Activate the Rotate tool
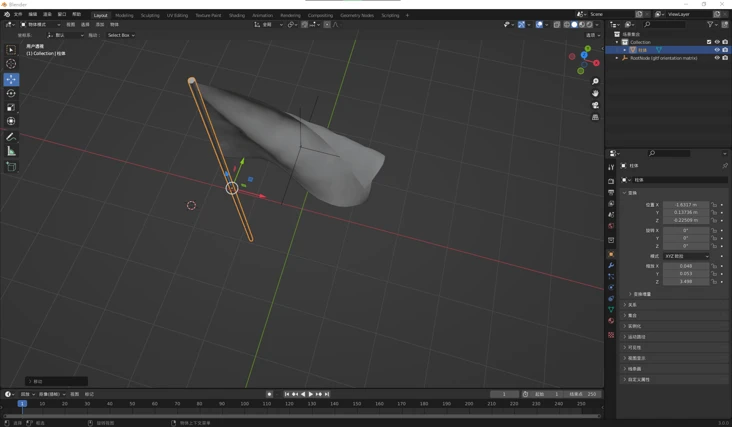Image resolution: width=732 pixels, height=427 pixels. (11, 93)
